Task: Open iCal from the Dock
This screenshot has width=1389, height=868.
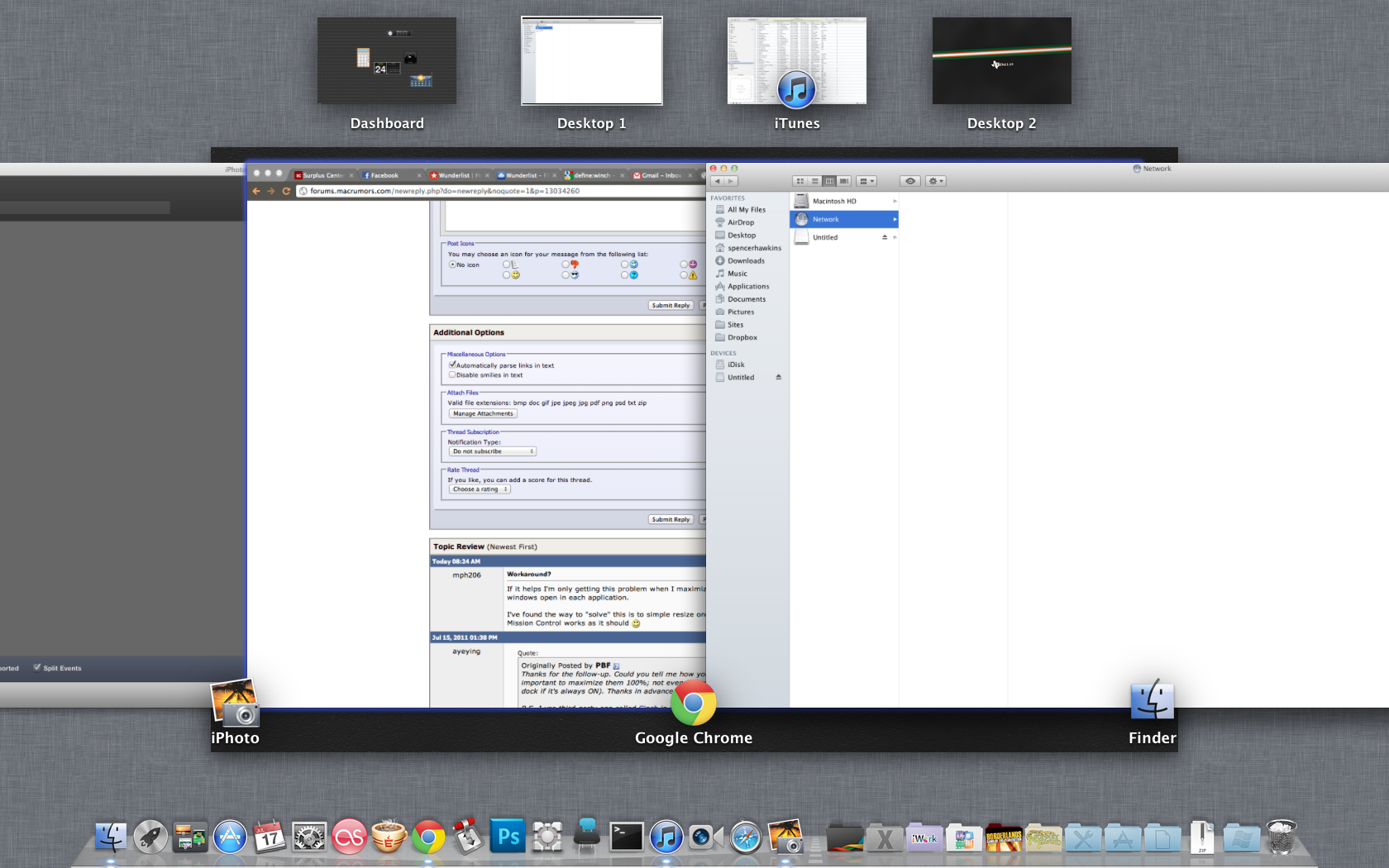Action: 270,837
